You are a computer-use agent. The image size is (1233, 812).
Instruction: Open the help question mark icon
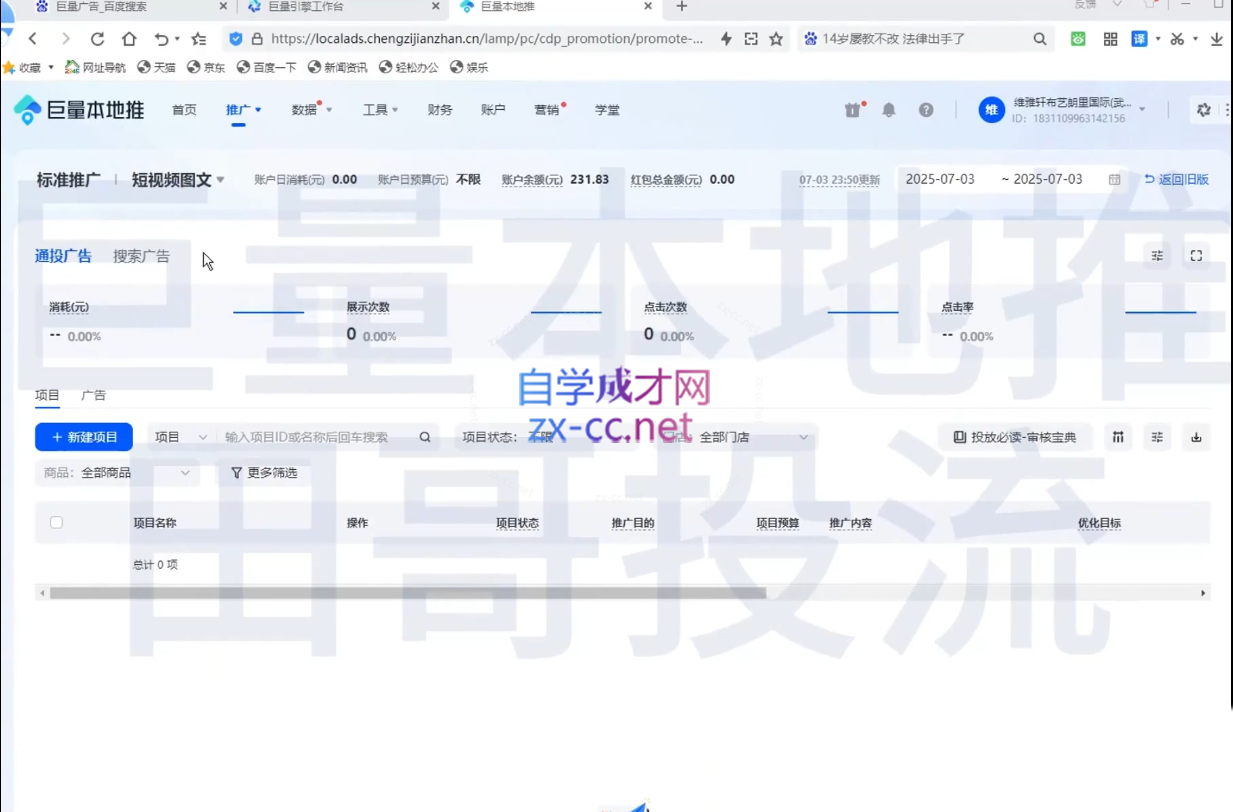pyautogui.click(x=926, y=110)
